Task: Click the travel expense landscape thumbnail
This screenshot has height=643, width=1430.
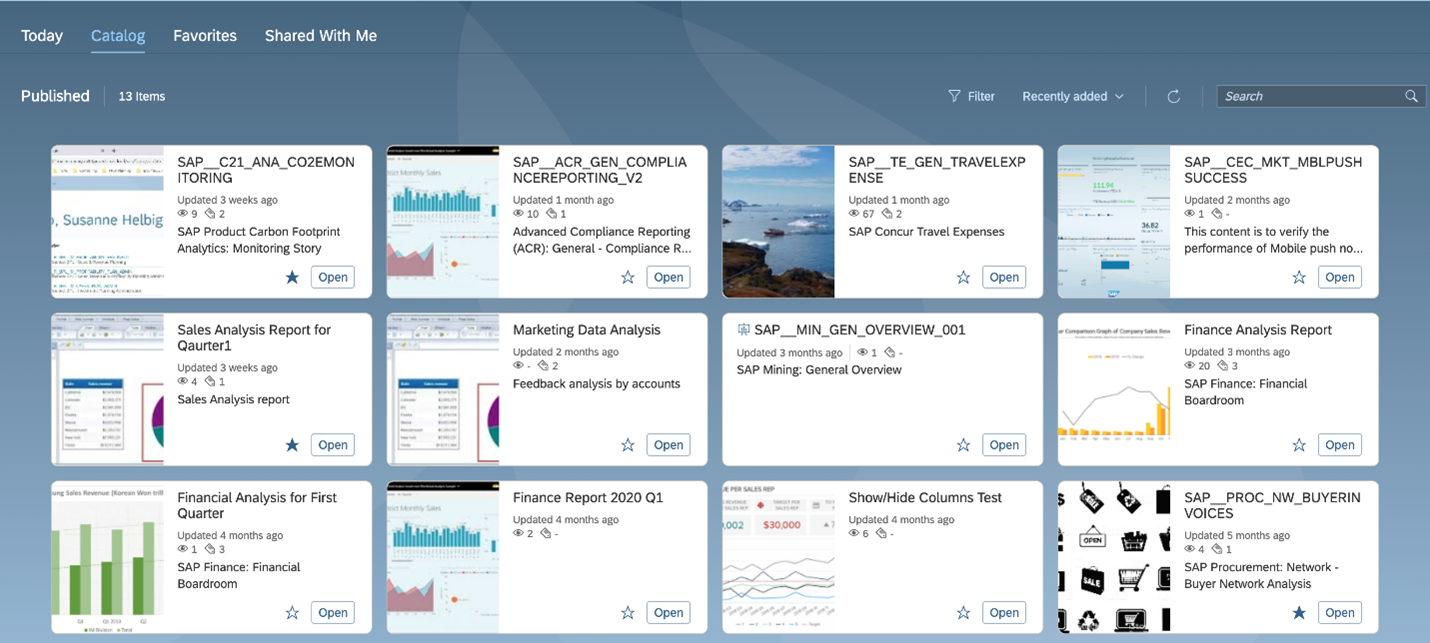Action: [x=778, y=221]
